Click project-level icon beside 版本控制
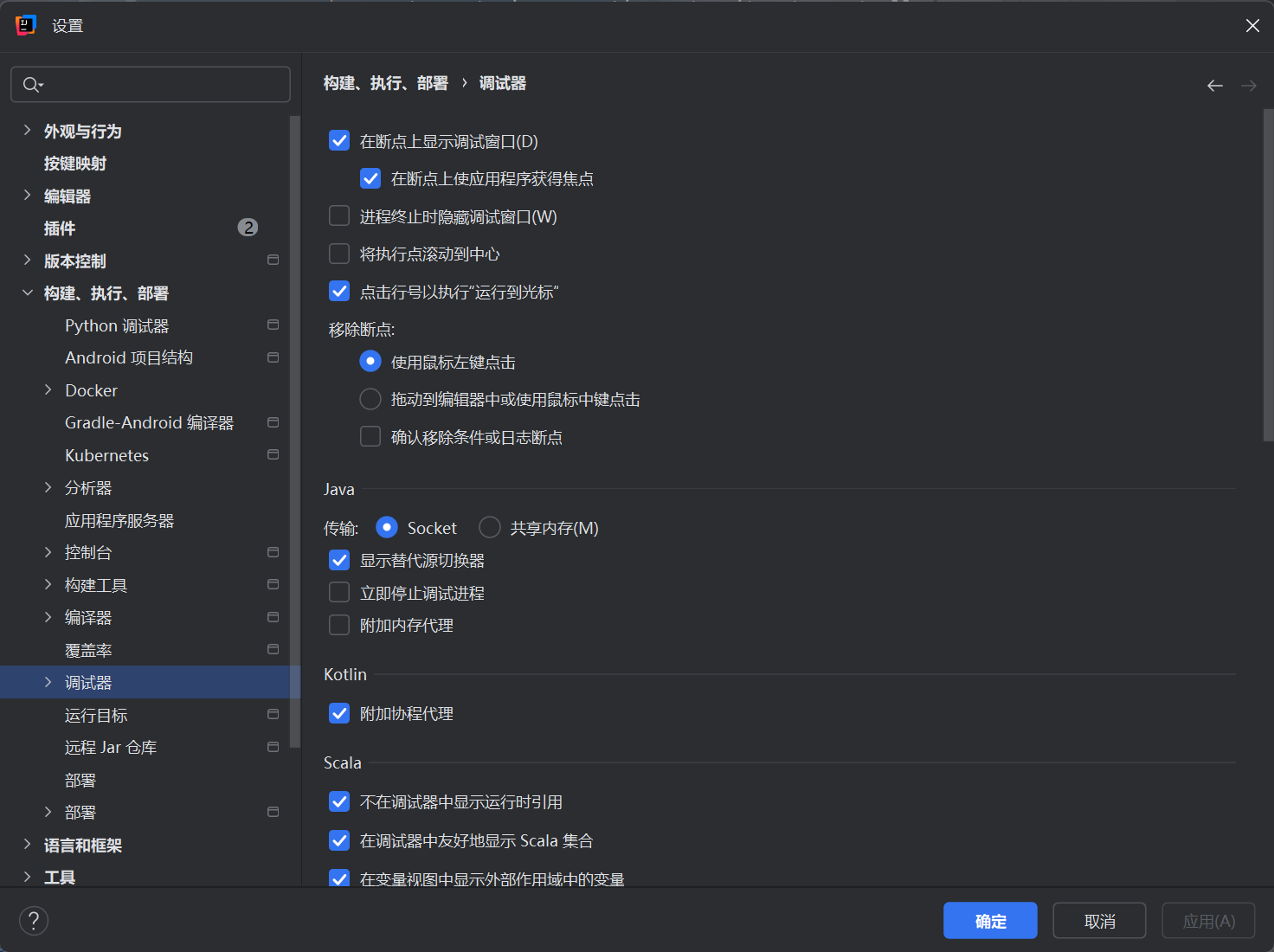The width and height of the screenshot is (1274, 952). [273, 261]
